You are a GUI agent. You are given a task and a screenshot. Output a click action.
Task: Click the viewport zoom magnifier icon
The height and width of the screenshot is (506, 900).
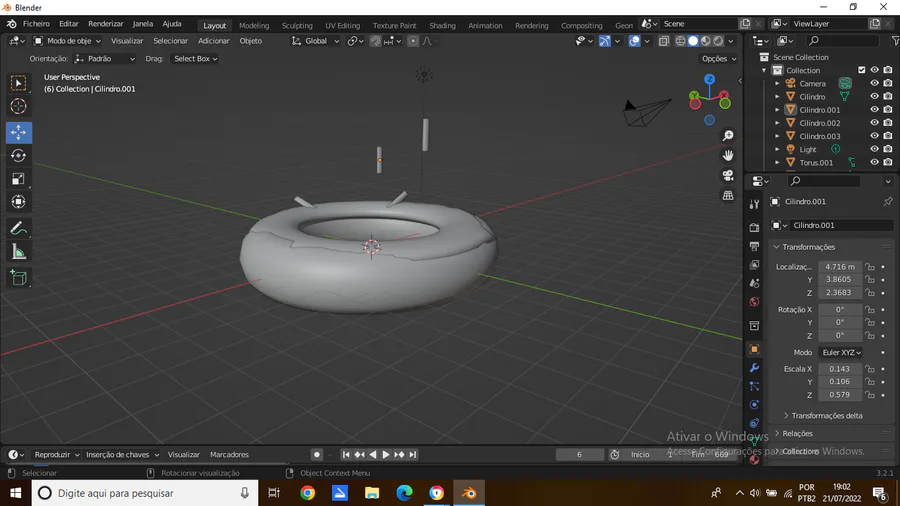coord(728,136)
